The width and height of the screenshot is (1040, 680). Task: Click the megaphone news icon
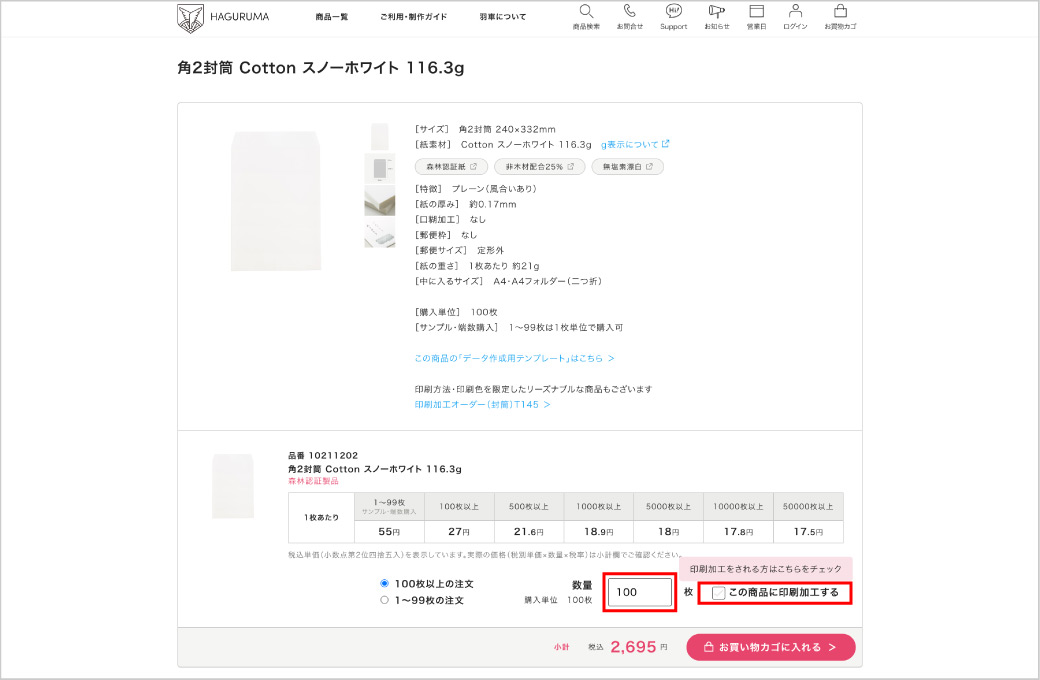[716, 11]
